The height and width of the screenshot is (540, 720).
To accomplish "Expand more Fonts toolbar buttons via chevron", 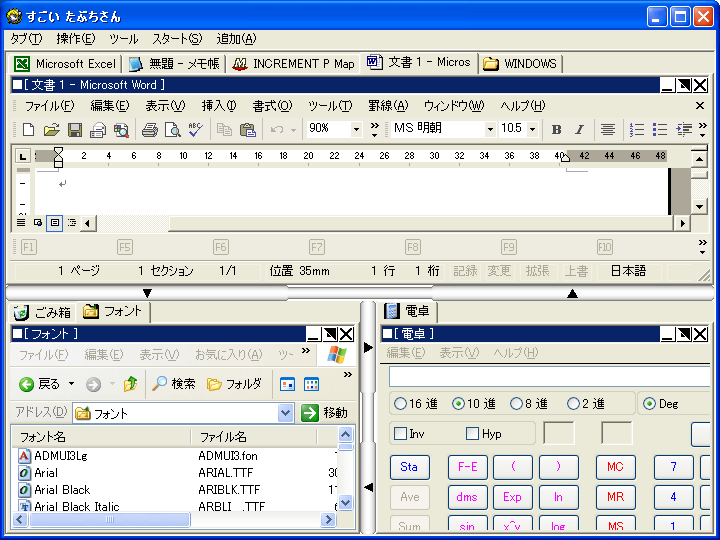I will point(348,375).
